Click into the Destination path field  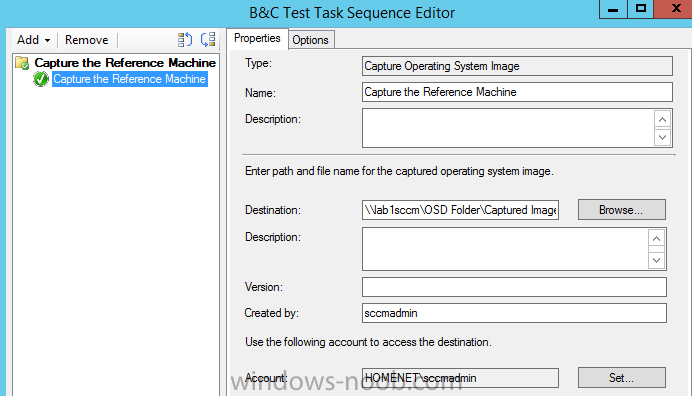(x=460, y=210)
